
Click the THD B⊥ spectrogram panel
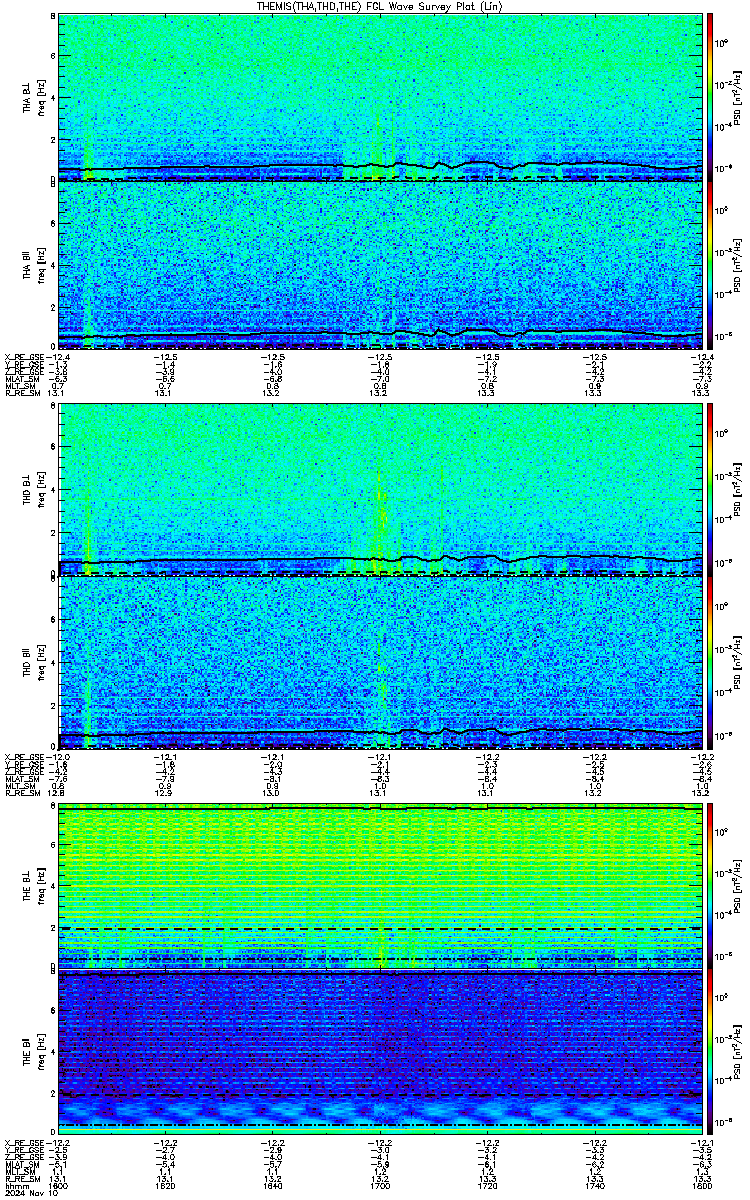[x=380, y=491]
